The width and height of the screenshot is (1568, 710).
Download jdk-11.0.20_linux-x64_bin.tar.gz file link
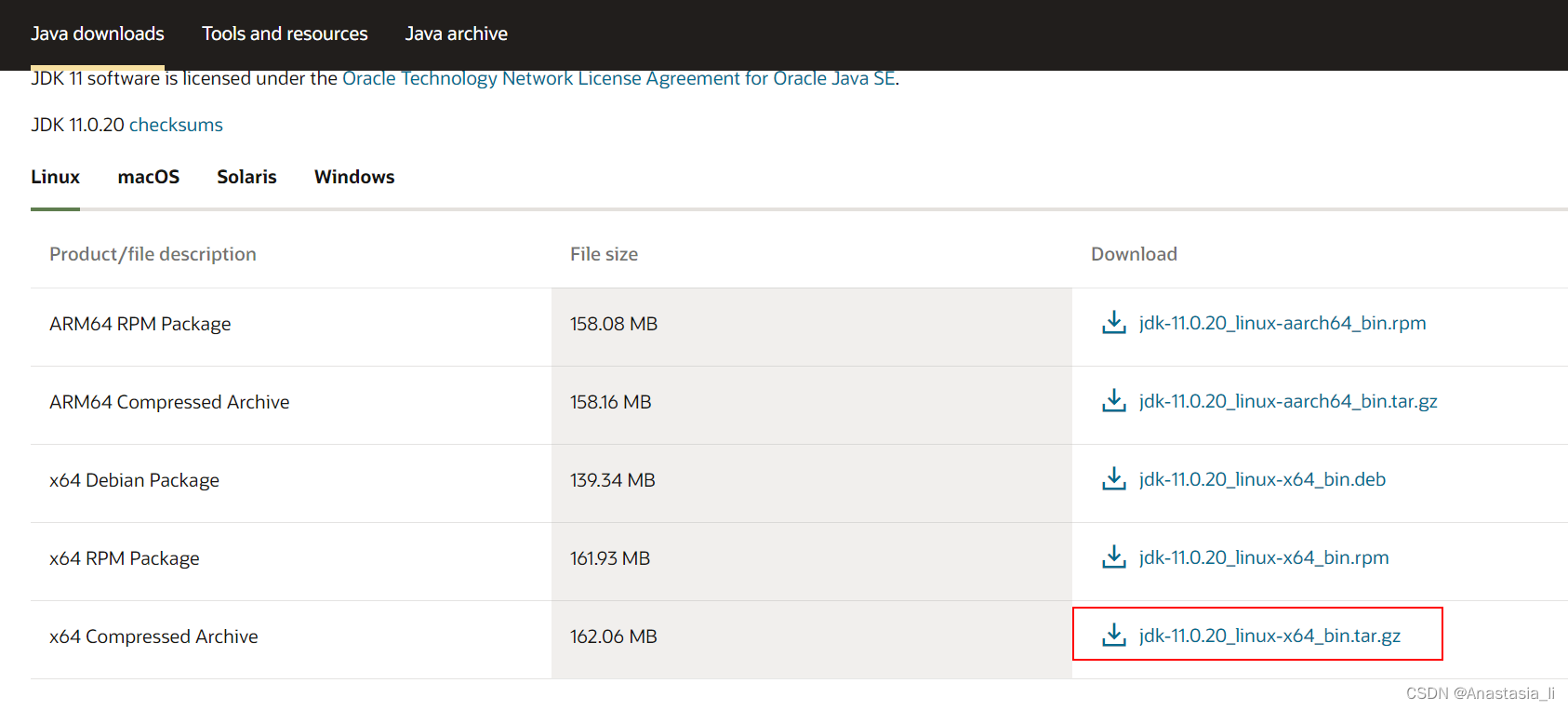click(x=1269, y=636)
